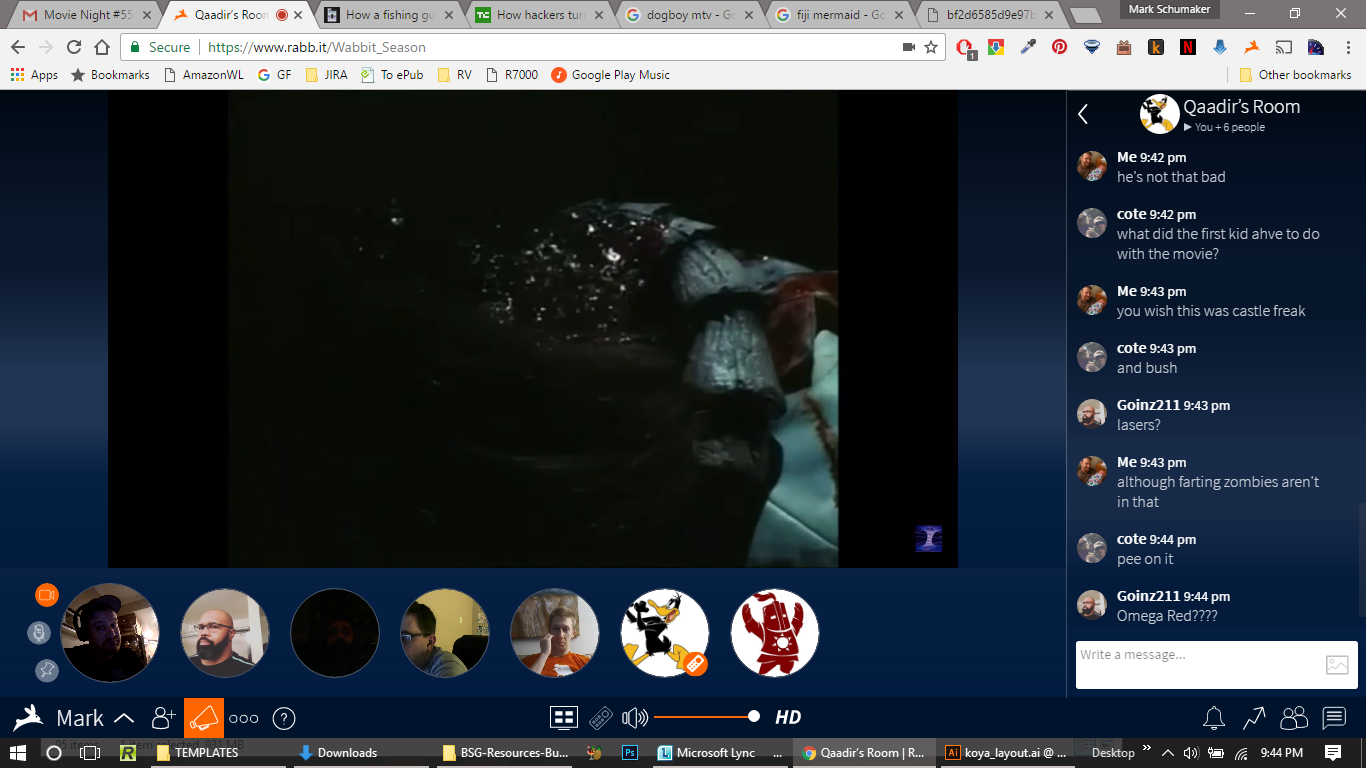Screen dimensions: 1366x768
Task: Change layout with the grid screen icon
Action: pos(564,717)
